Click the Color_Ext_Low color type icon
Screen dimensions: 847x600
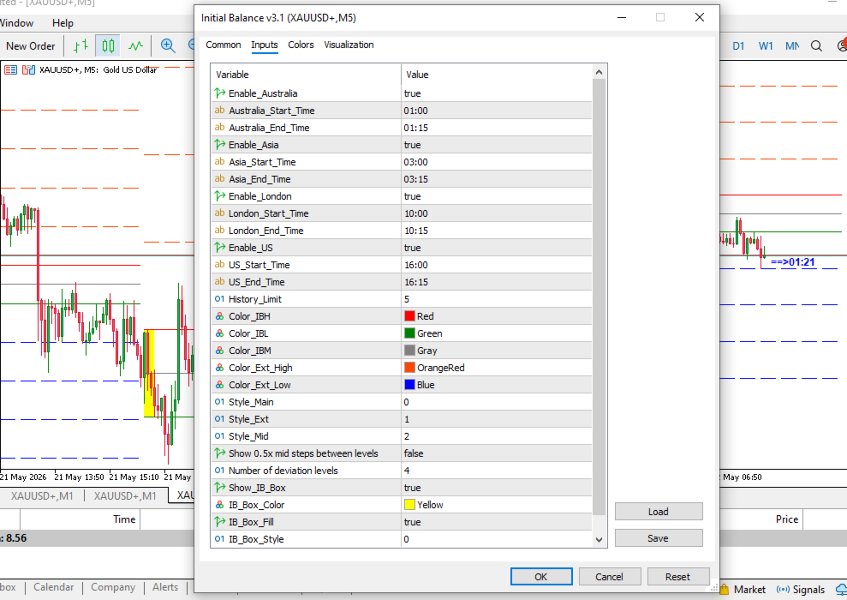coord(220,385)
